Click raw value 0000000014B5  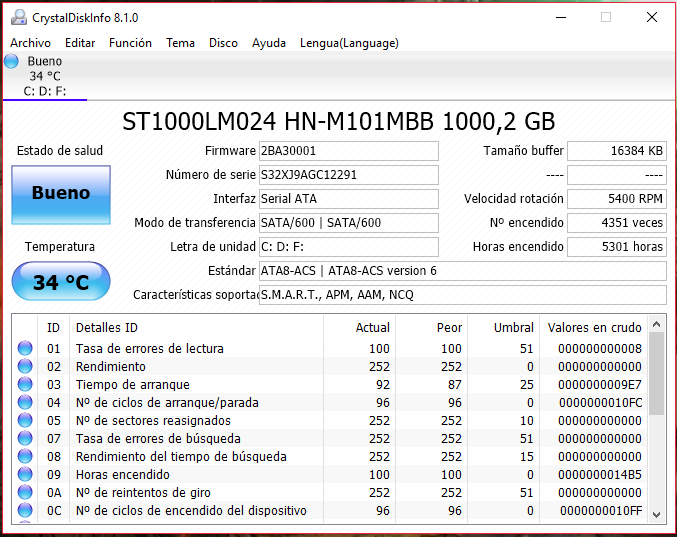(600, 474)
